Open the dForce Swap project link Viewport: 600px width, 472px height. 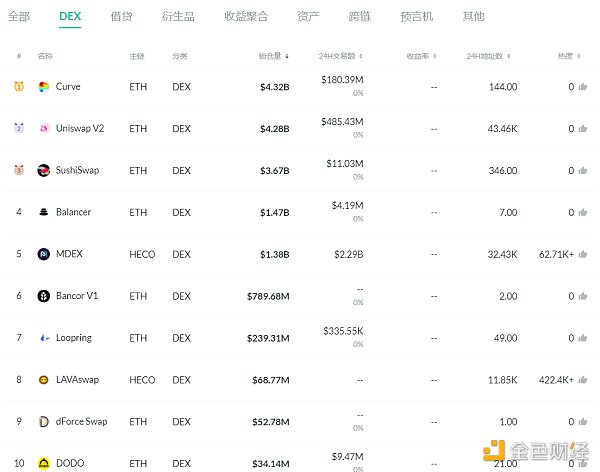point(82,421)
